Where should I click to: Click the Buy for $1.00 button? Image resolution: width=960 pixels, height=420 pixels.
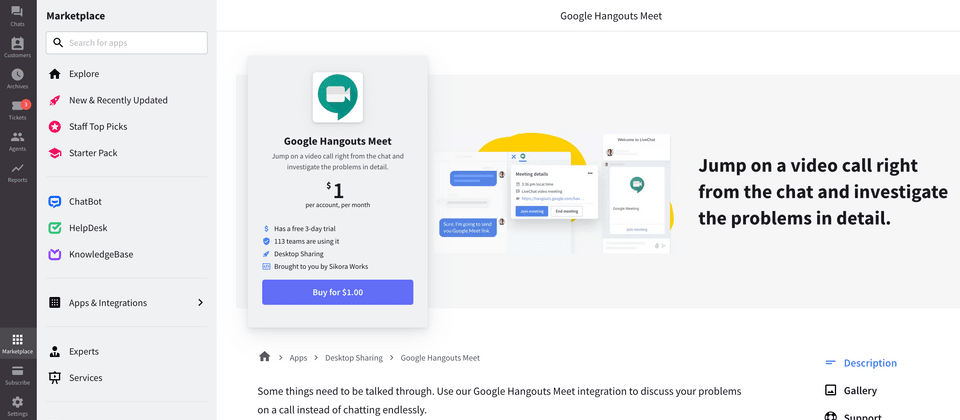click(338, 292)
